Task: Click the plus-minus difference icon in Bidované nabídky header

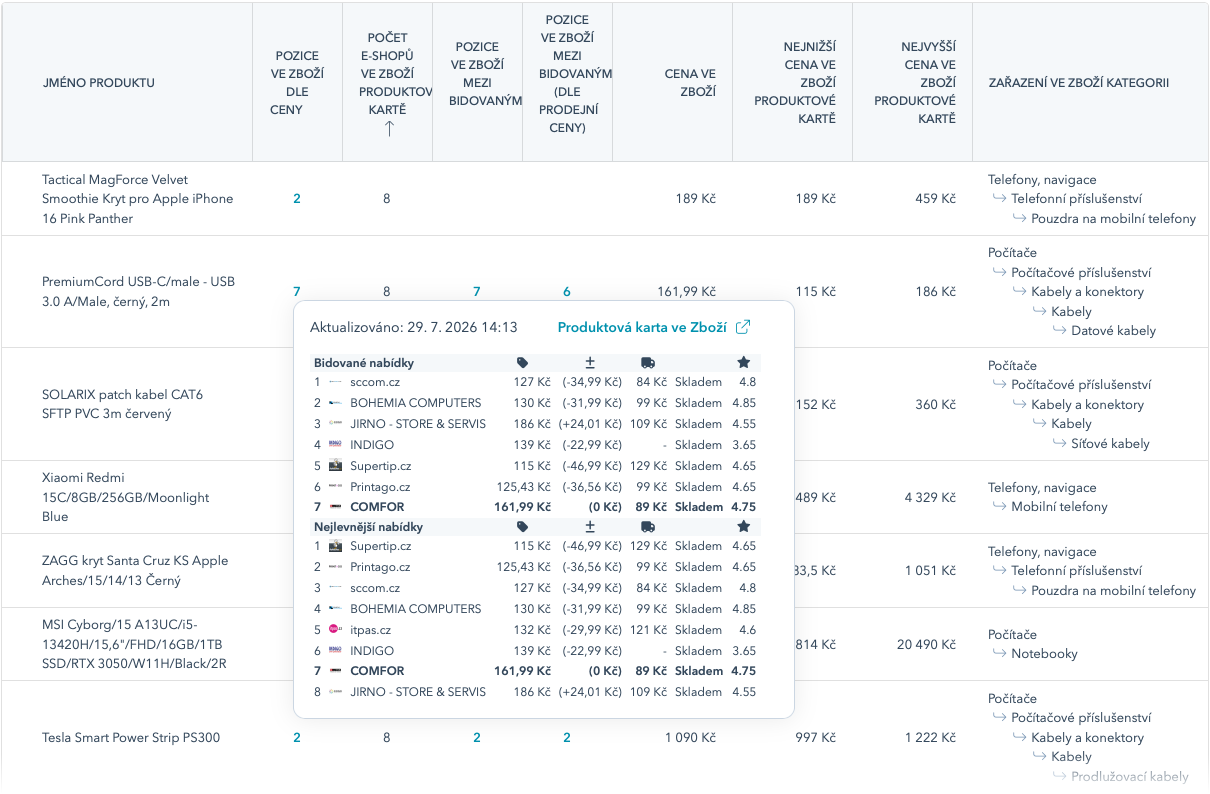Action: (x=590, y=362)
